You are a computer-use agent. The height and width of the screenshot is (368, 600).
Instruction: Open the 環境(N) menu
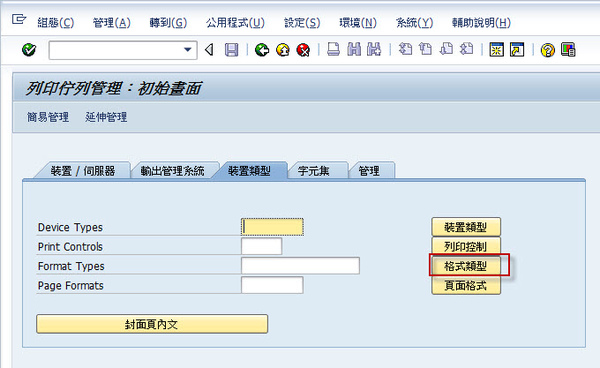tap(358, 23)
